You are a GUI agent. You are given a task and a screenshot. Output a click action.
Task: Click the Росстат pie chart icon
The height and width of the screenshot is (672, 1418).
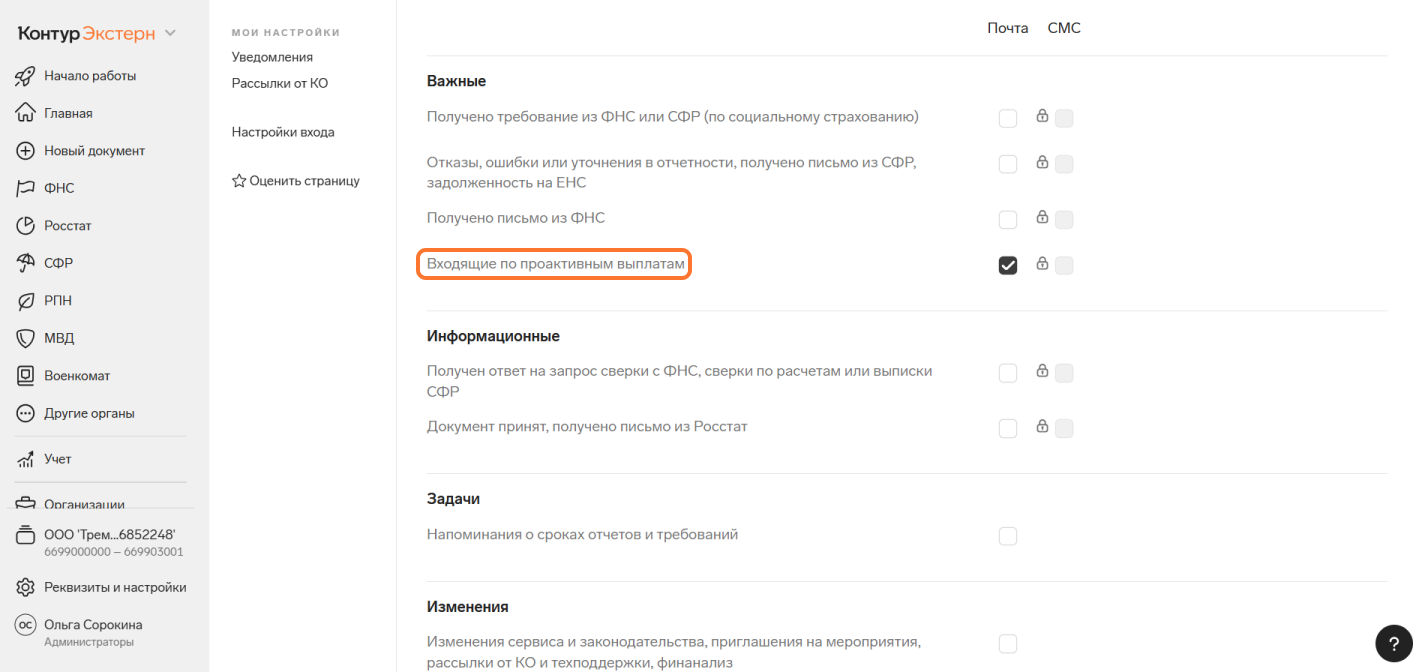tap(26, 226)
